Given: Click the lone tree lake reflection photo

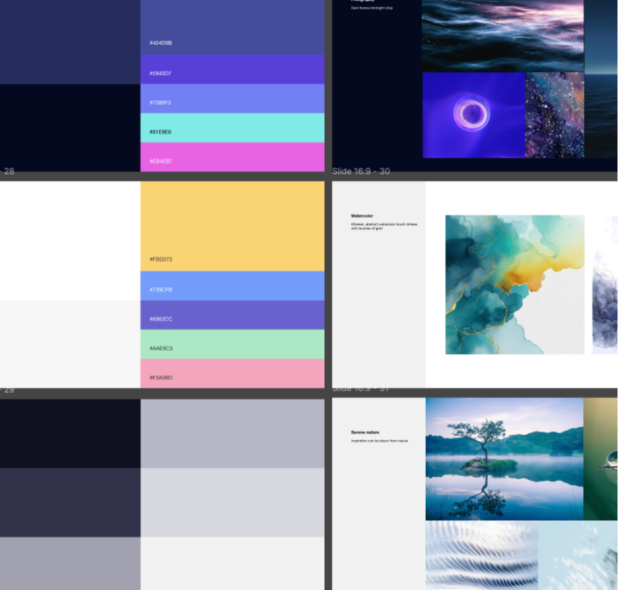Looking at the screenshot, I should pyautogui.click(x=504, y=459).
